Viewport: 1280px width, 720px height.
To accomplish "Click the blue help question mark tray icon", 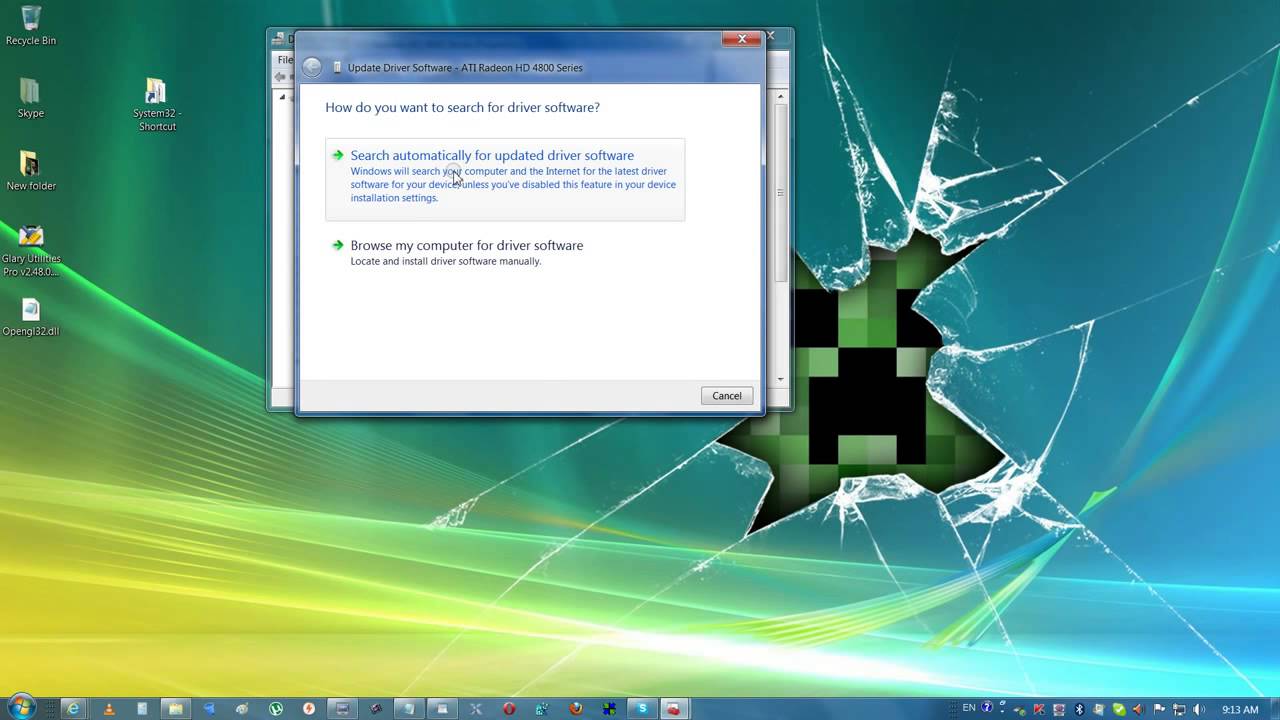I will 987,708.
